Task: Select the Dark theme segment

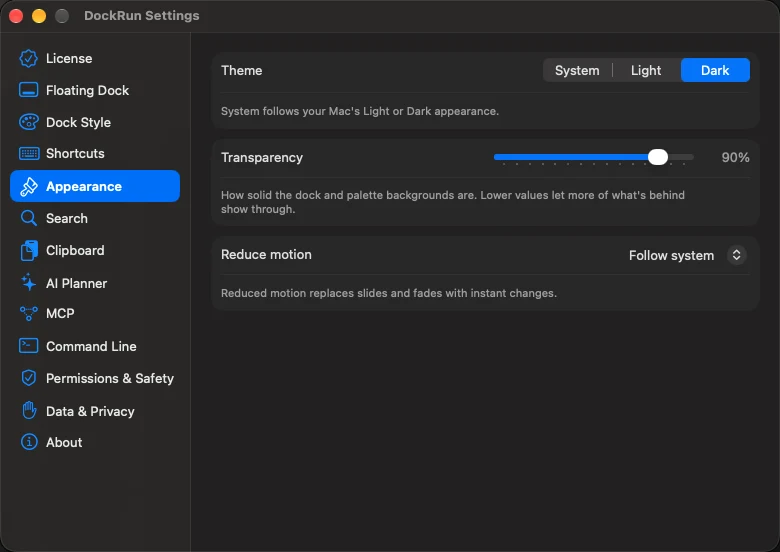Action: (x=715, y=70)
